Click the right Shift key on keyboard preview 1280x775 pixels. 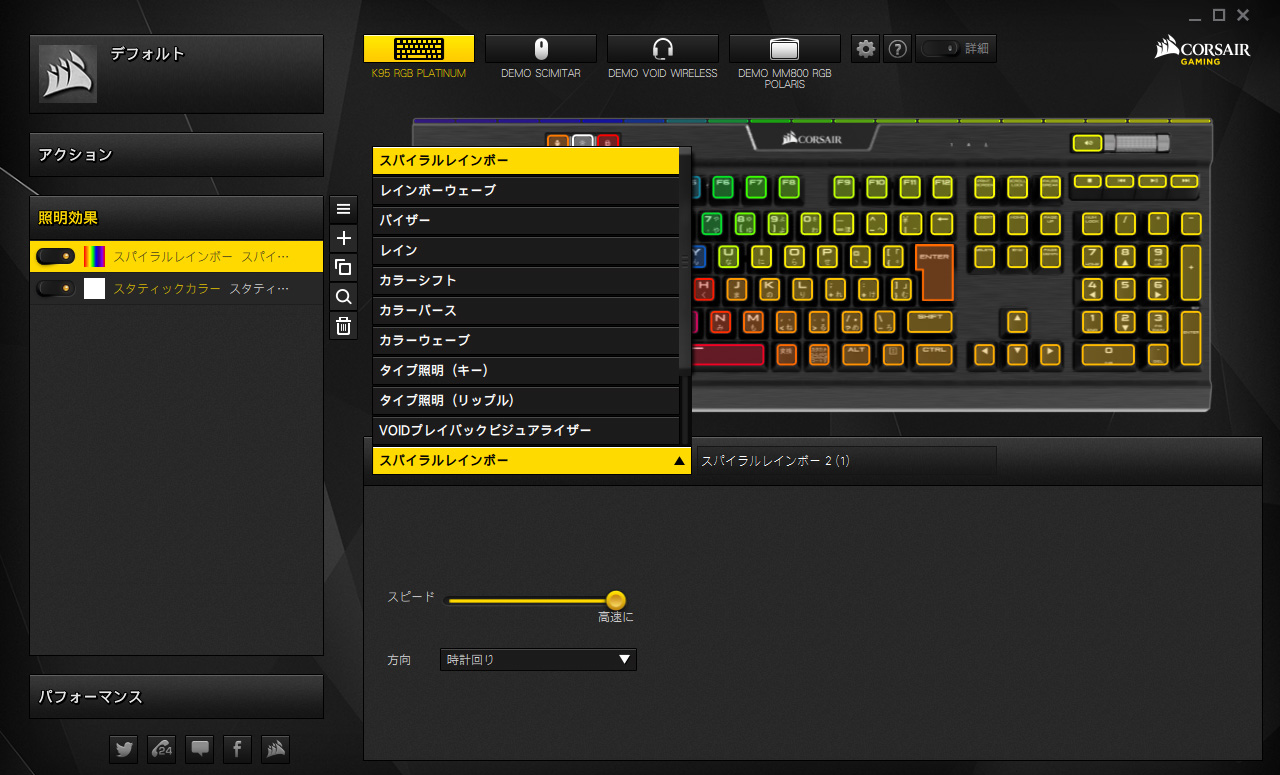pyautogui.click(x=930, y=321)
